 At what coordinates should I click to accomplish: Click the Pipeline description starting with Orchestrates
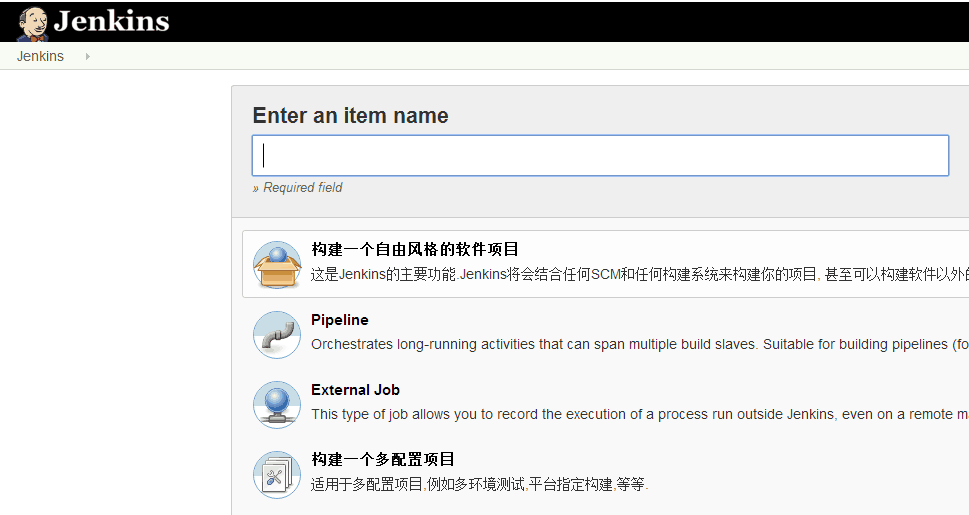[640, 344]
